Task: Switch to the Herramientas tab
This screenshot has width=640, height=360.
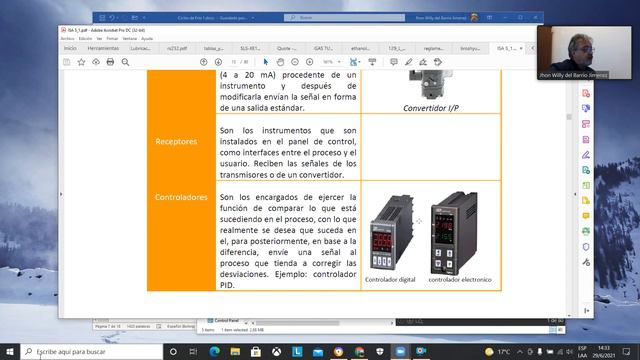Action: pos(103,48)
